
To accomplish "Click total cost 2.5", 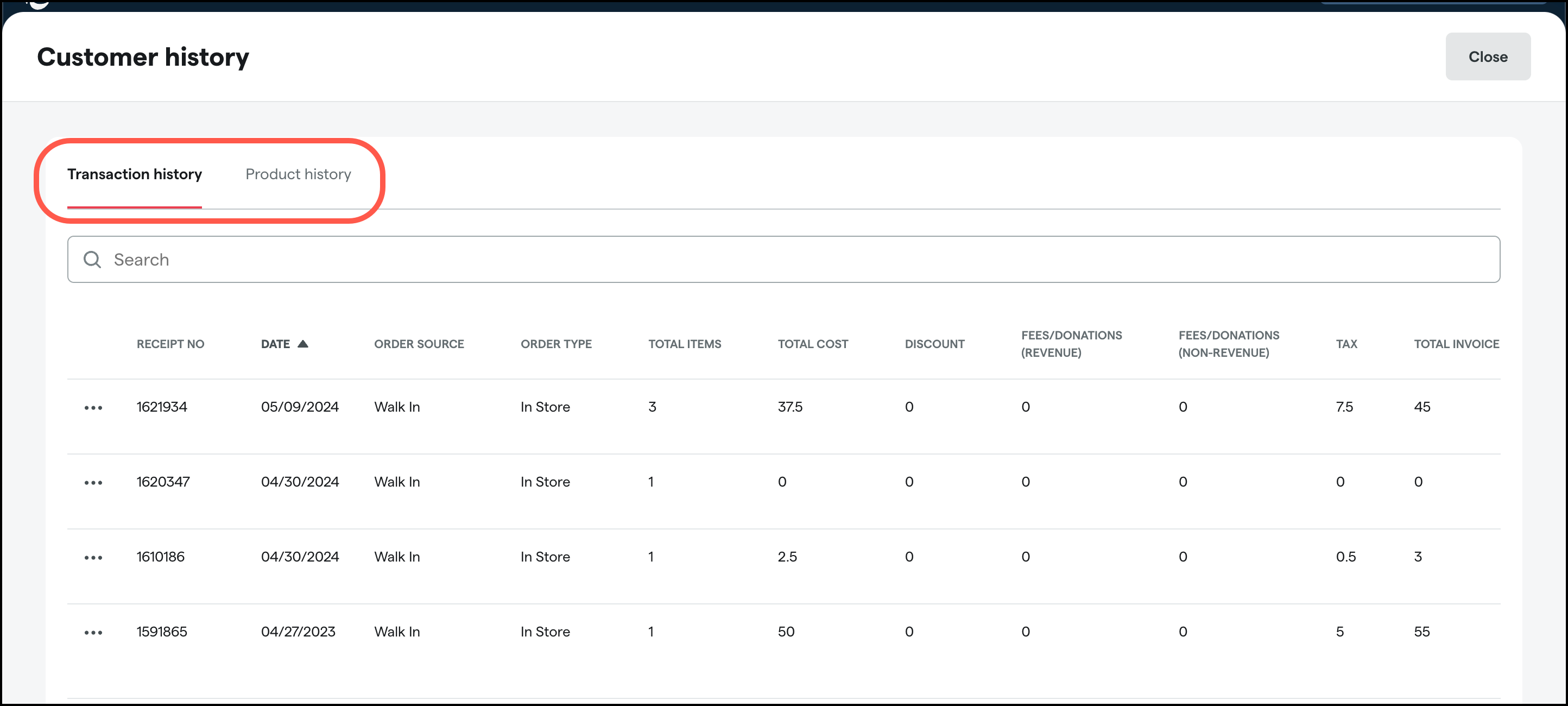I will click(x=787, y=556).
